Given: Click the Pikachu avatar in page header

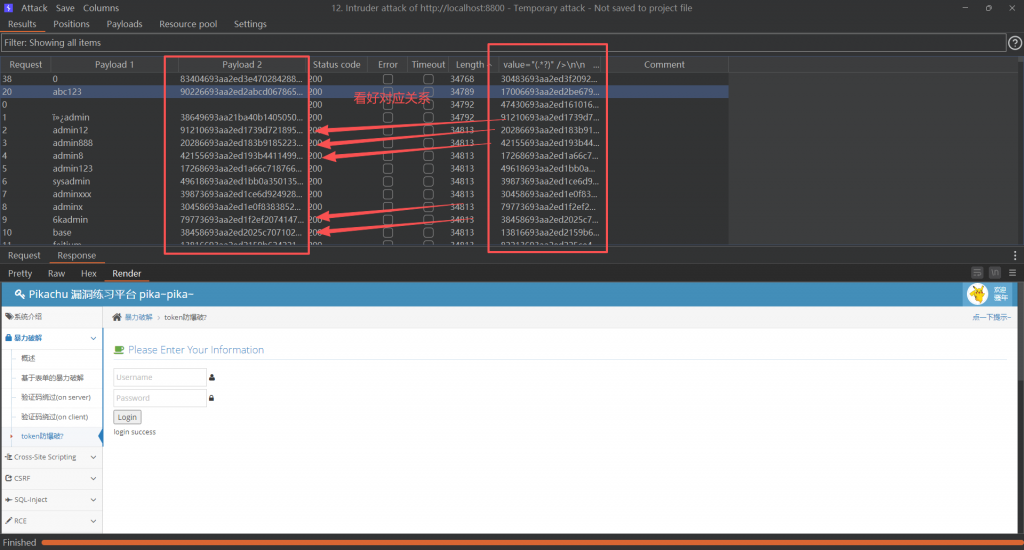Looking at the screenshot, I should [975, 294].
